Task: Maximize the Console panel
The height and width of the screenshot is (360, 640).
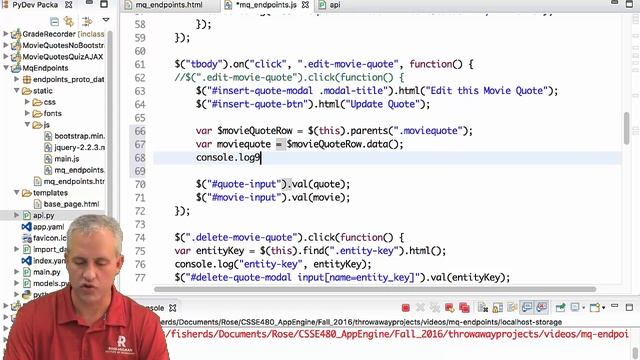Action: pos(629,307)
